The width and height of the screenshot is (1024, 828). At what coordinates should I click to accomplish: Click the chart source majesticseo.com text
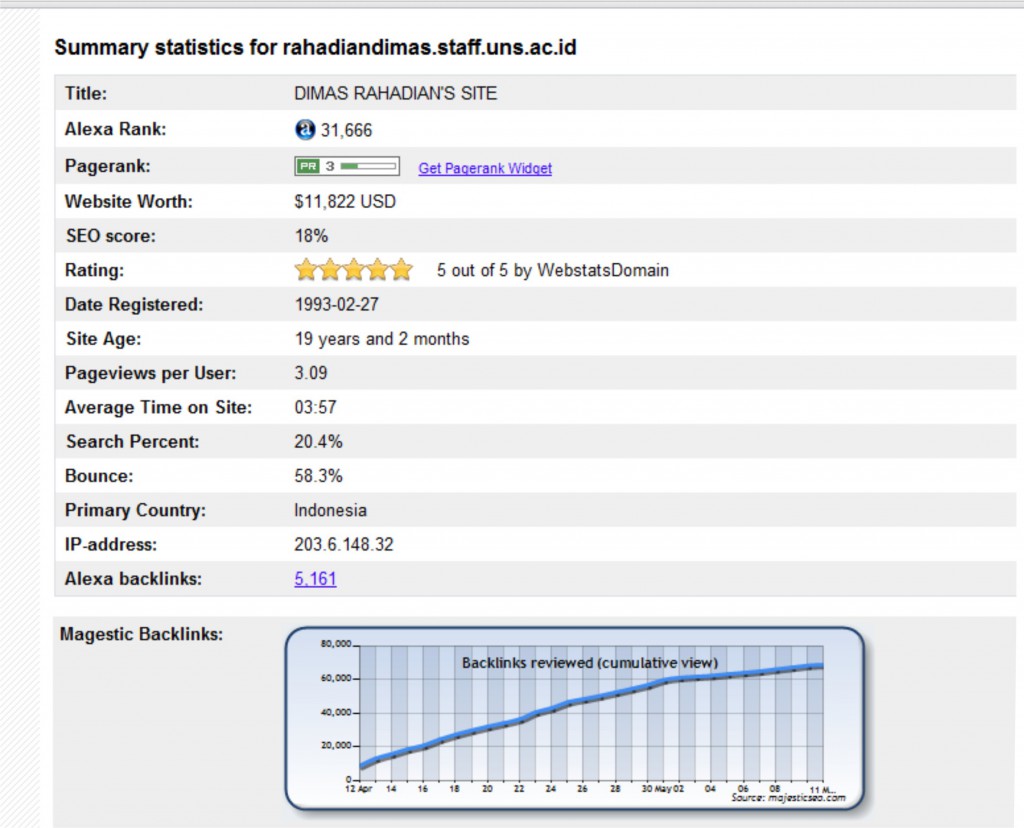788,797
